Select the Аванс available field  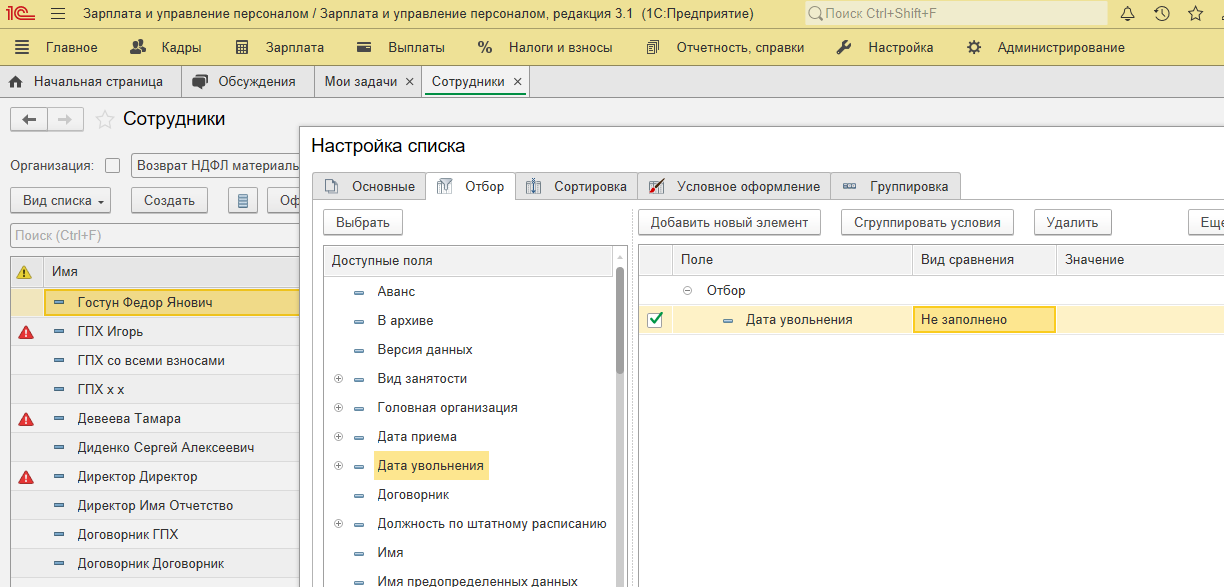click(x=396, y=292)
